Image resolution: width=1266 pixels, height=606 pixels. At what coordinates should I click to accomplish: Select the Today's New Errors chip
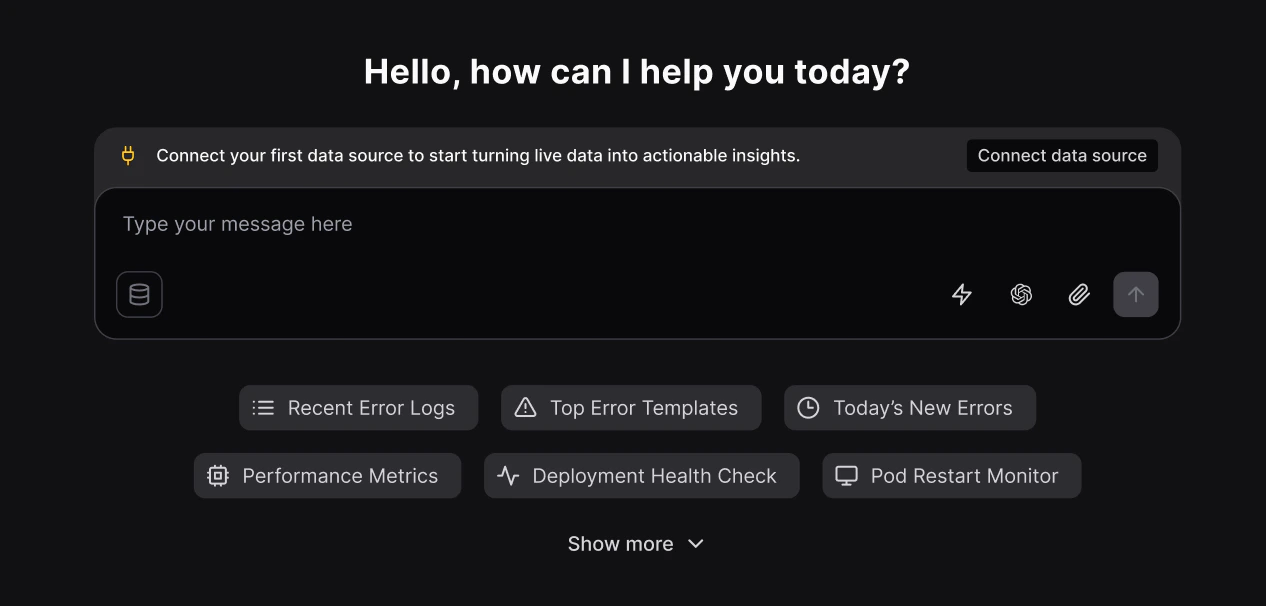click(x=909, y=407)
